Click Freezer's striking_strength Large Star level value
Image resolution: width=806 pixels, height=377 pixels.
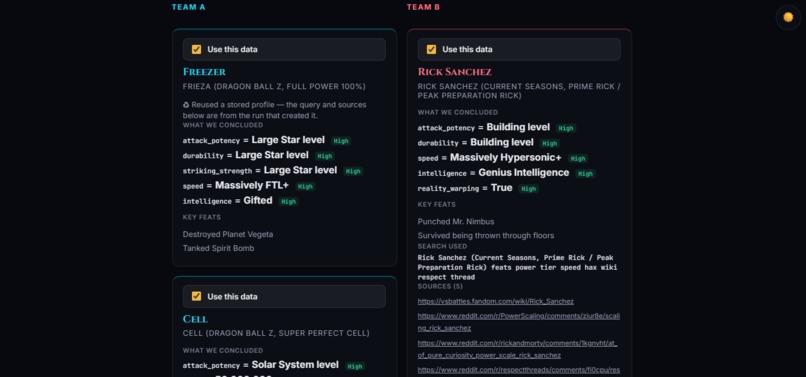click(300, 170)
